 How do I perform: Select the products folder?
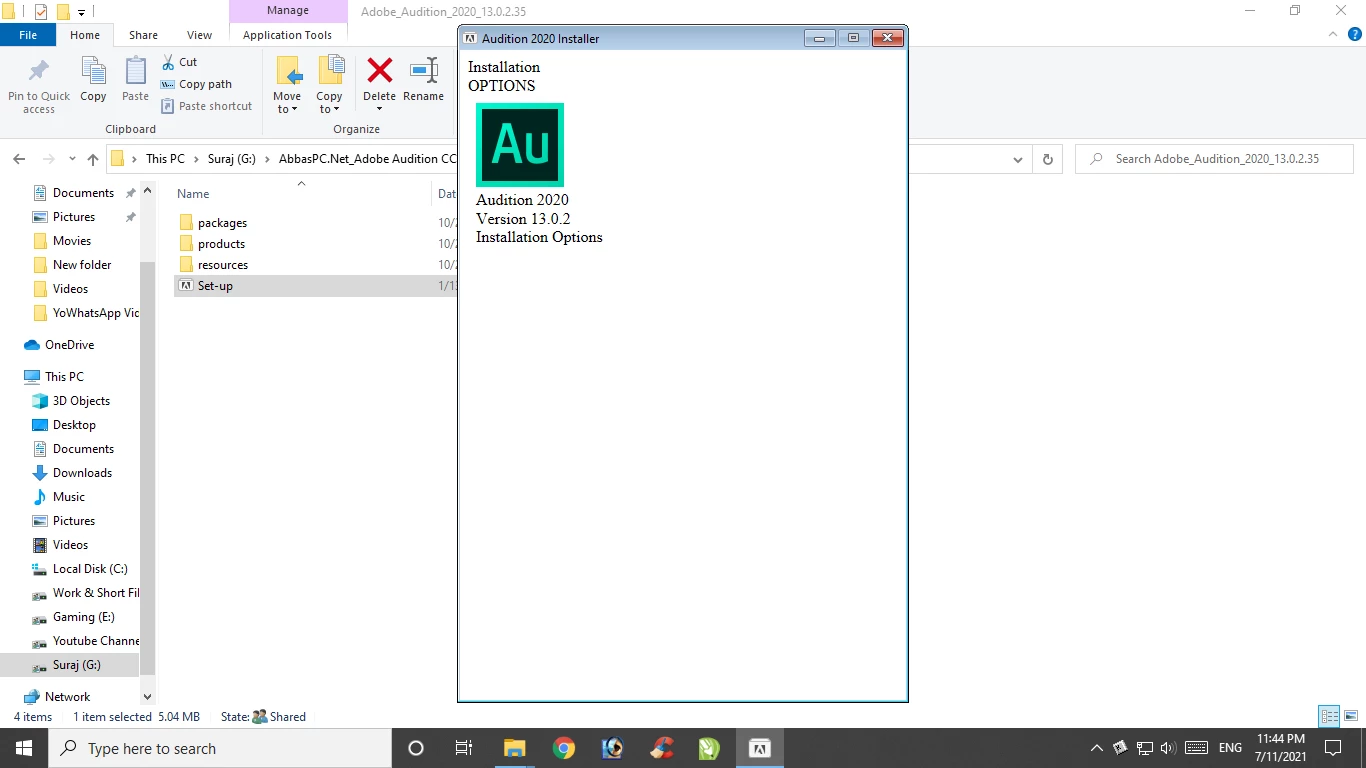coord(220,244)
